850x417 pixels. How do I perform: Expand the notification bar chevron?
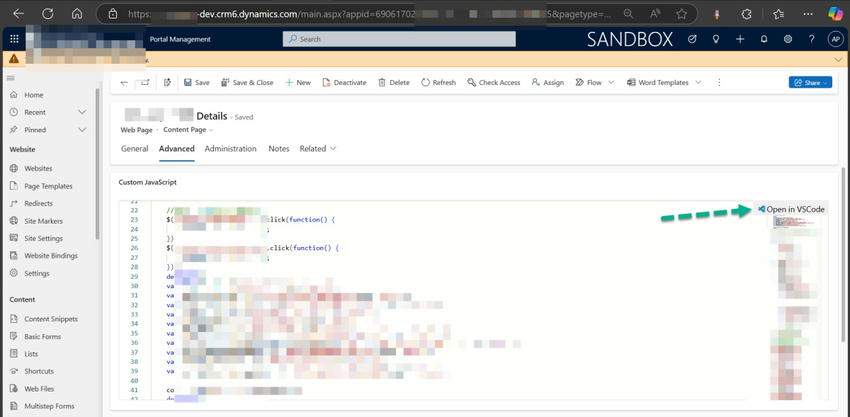(839, 59)
